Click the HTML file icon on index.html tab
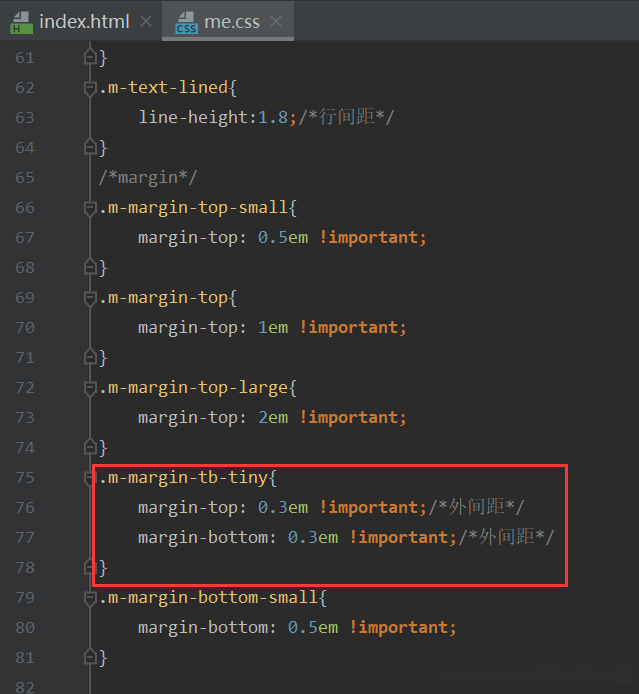This screenshot has width=639, height=694. (21, 23)
